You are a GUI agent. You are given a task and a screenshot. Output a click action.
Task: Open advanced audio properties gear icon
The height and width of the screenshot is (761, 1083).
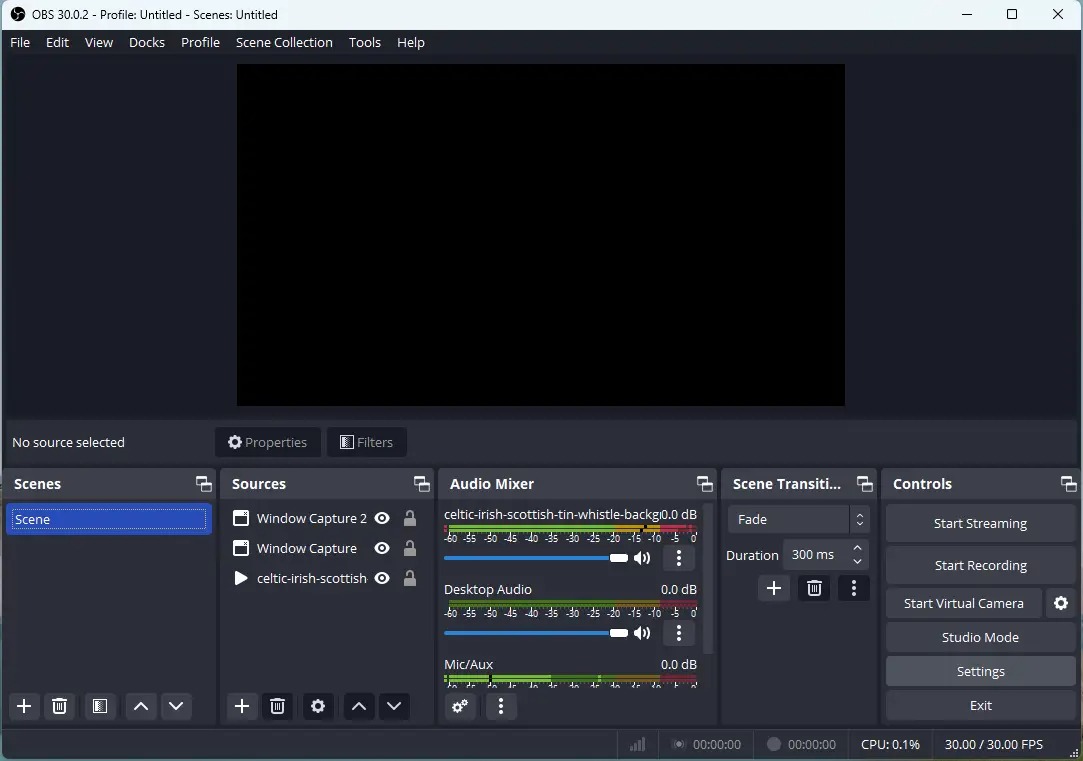tap(460, 706)
